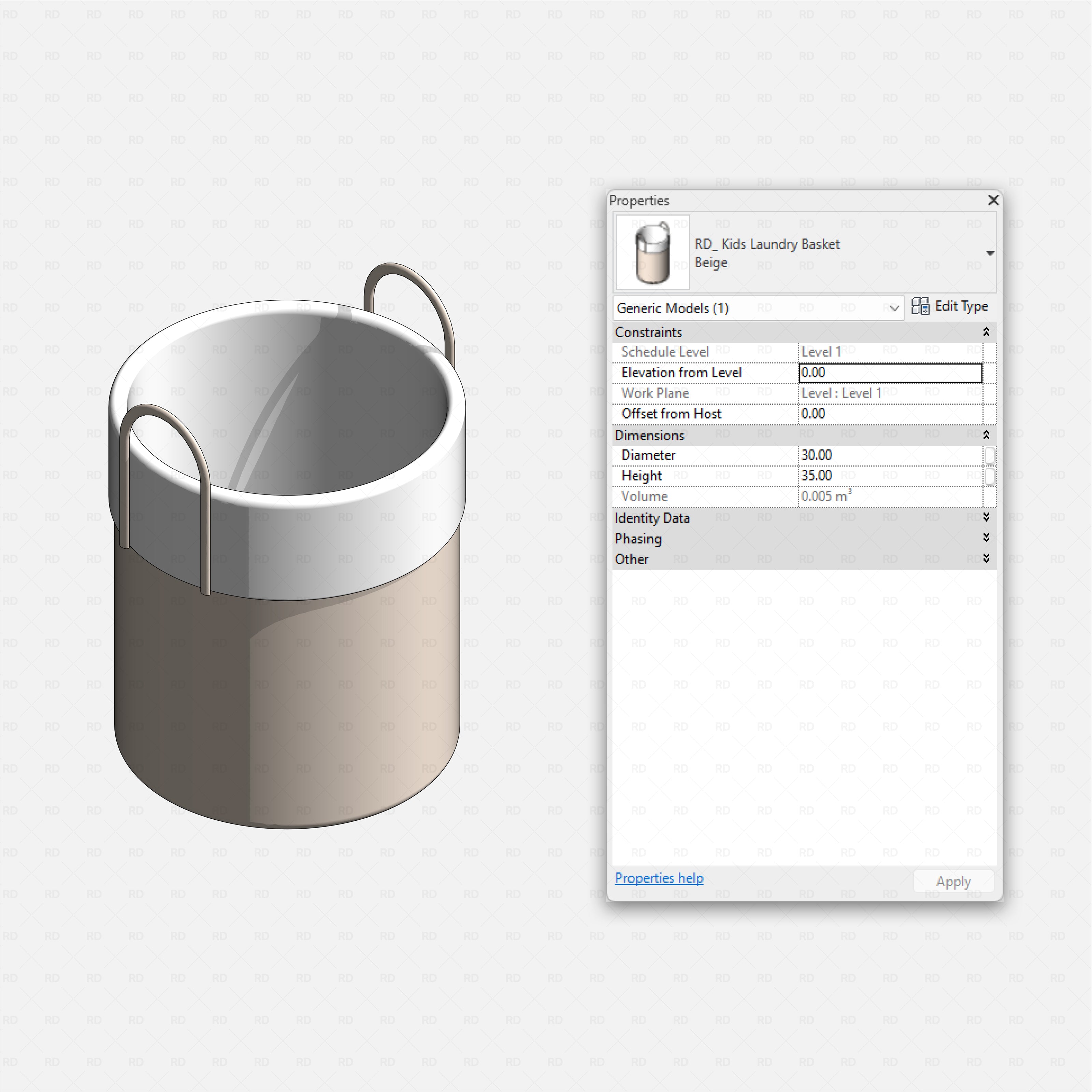This screenshot has width=1092, height=1092.
Task: Expand the Other section
Action: [x=986, y=558]
